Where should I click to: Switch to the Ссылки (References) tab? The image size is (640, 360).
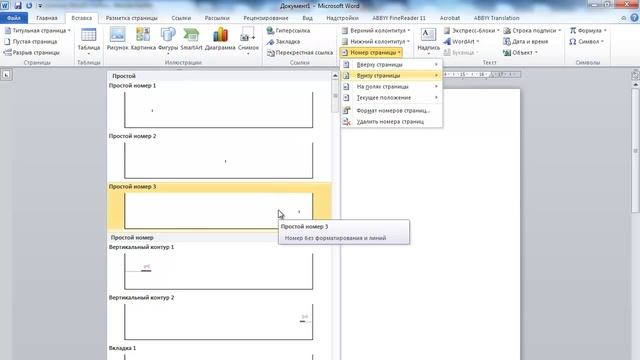click(181, 18)
